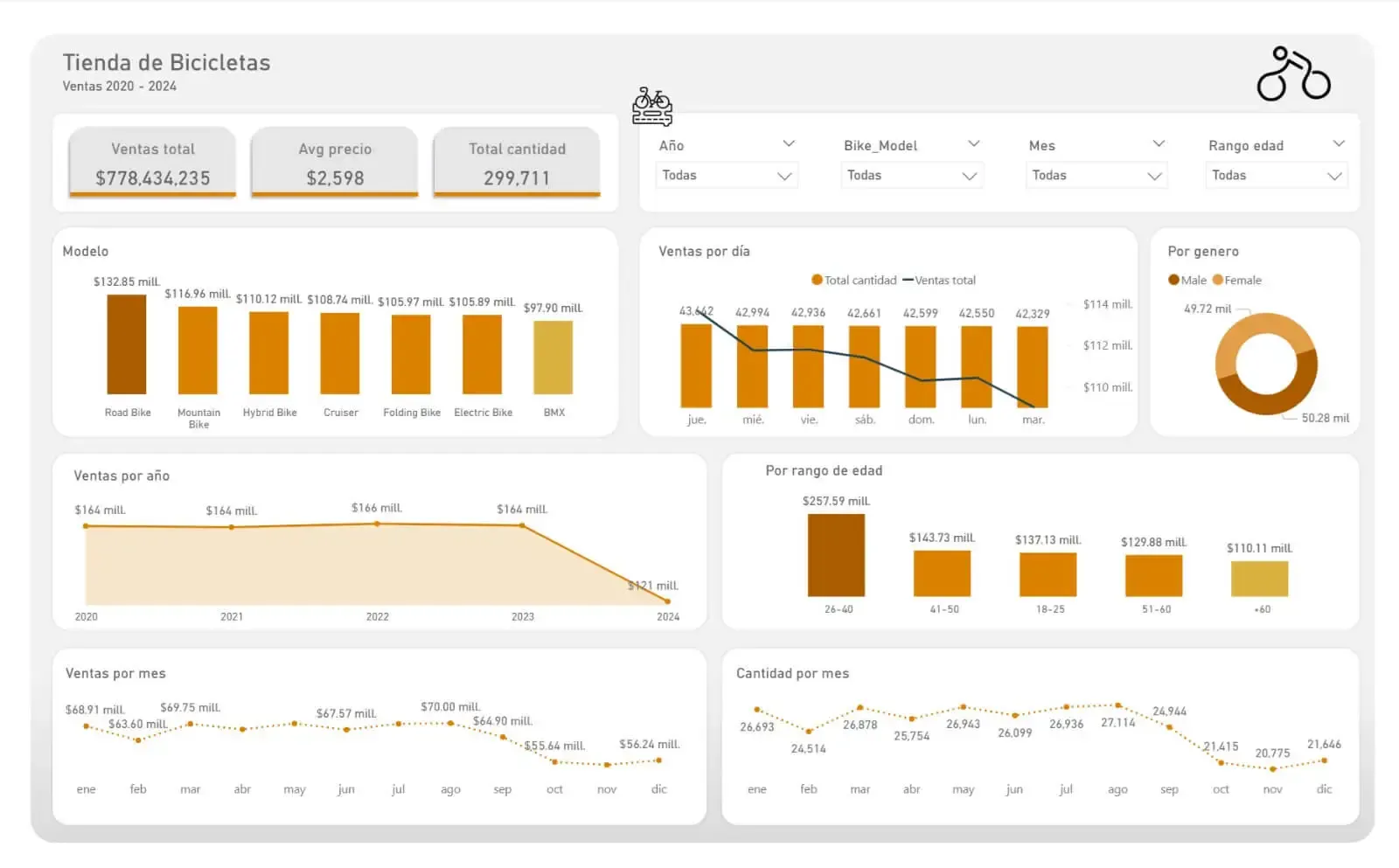Viewport: 1399px width, 868px height.
Task: Toggle Total cantidad legend in Ventas por día
Action: tap(853, 280)
